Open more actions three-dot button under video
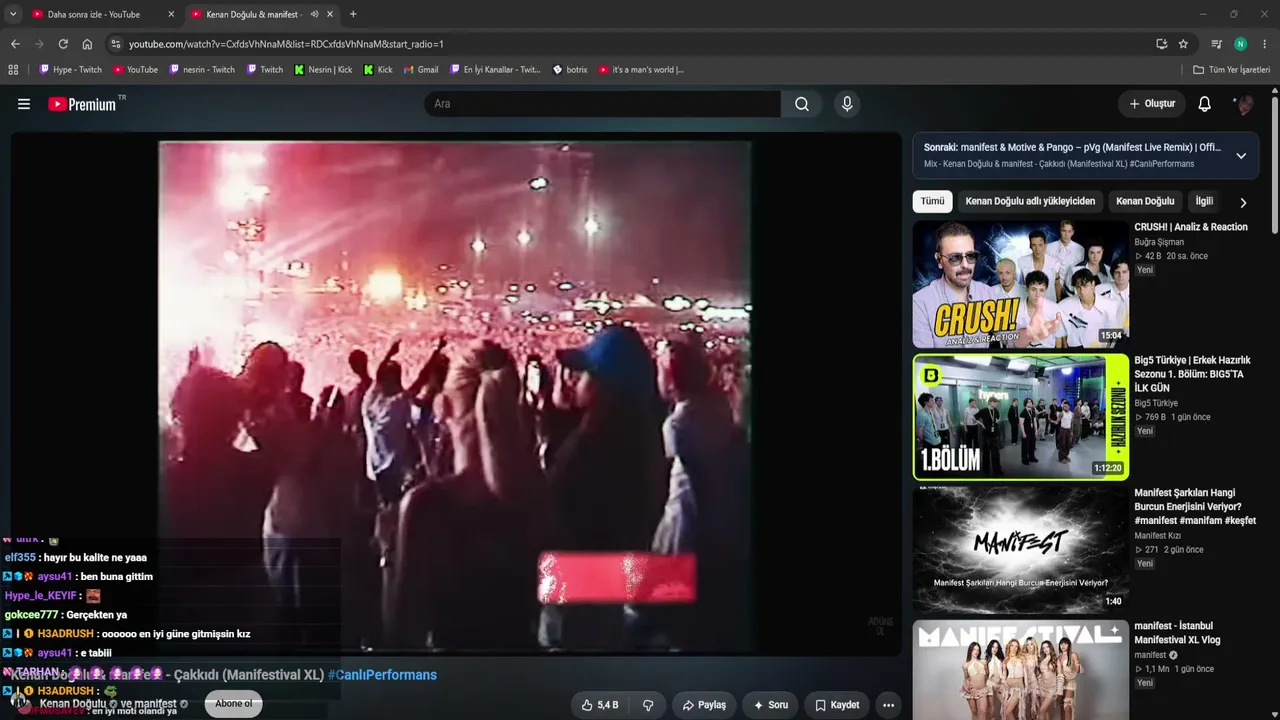The width and height of the screenshot is (1280, 720). (x=888, y=705)
